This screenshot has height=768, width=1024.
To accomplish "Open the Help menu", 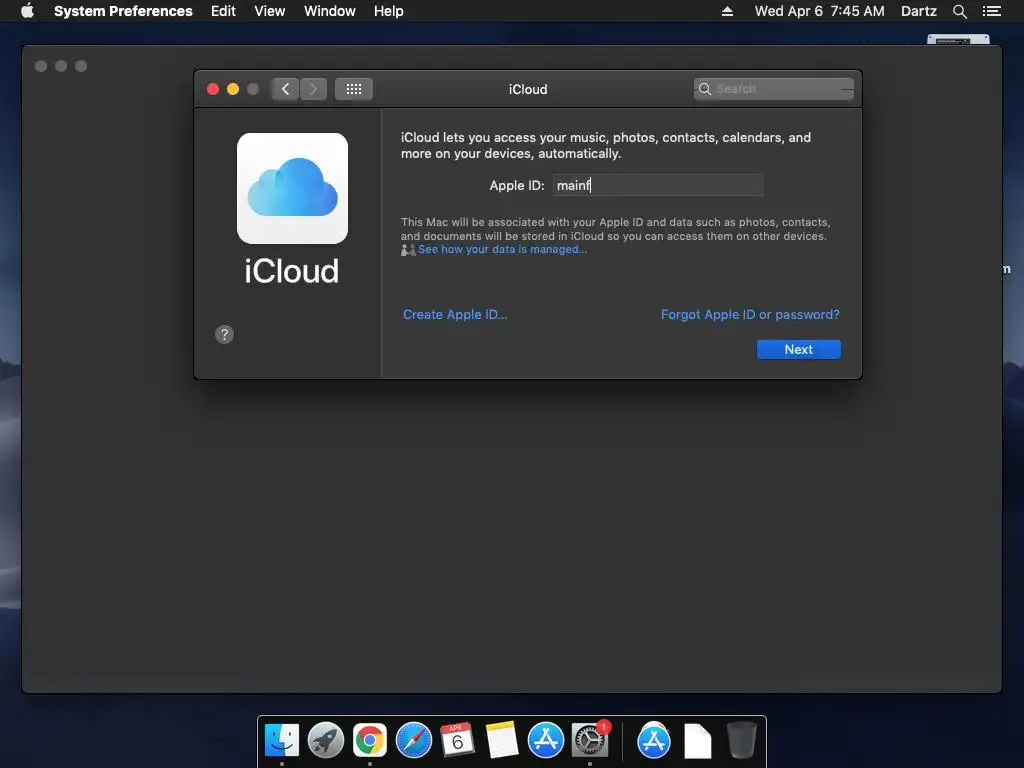I will (389, 11).
